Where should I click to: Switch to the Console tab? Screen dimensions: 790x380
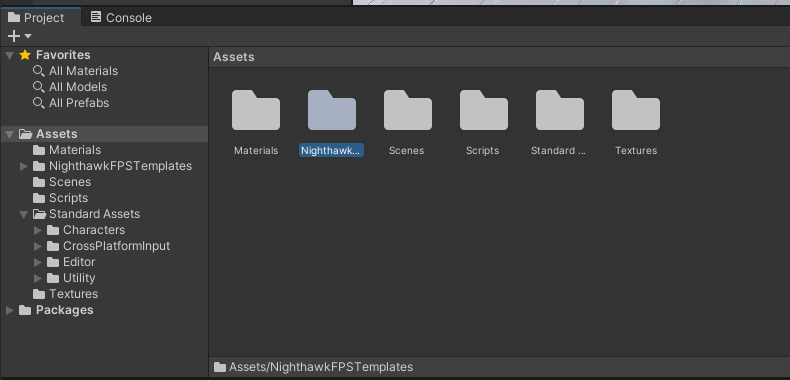tap(121, 18)
